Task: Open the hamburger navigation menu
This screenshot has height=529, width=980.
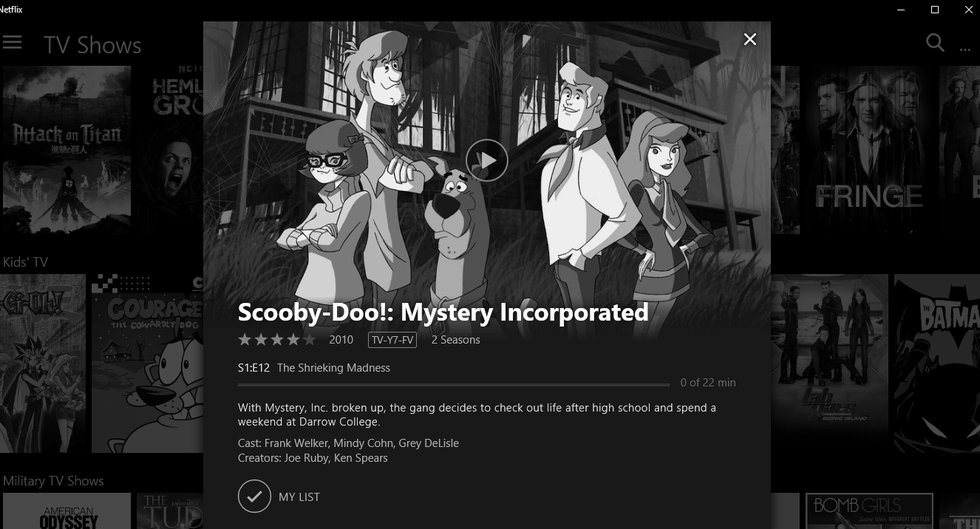Action: [x=12, y=43]
